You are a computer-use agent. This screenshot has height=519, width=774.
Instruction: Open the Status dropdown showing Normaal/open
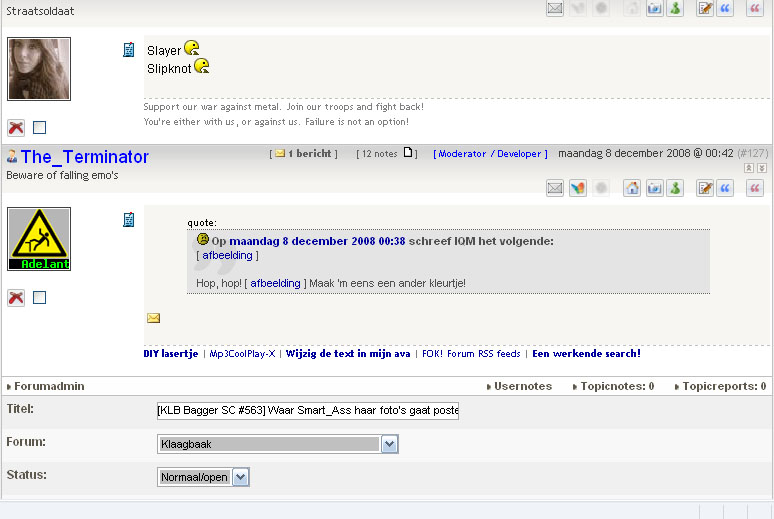click(x=203, y=477)
